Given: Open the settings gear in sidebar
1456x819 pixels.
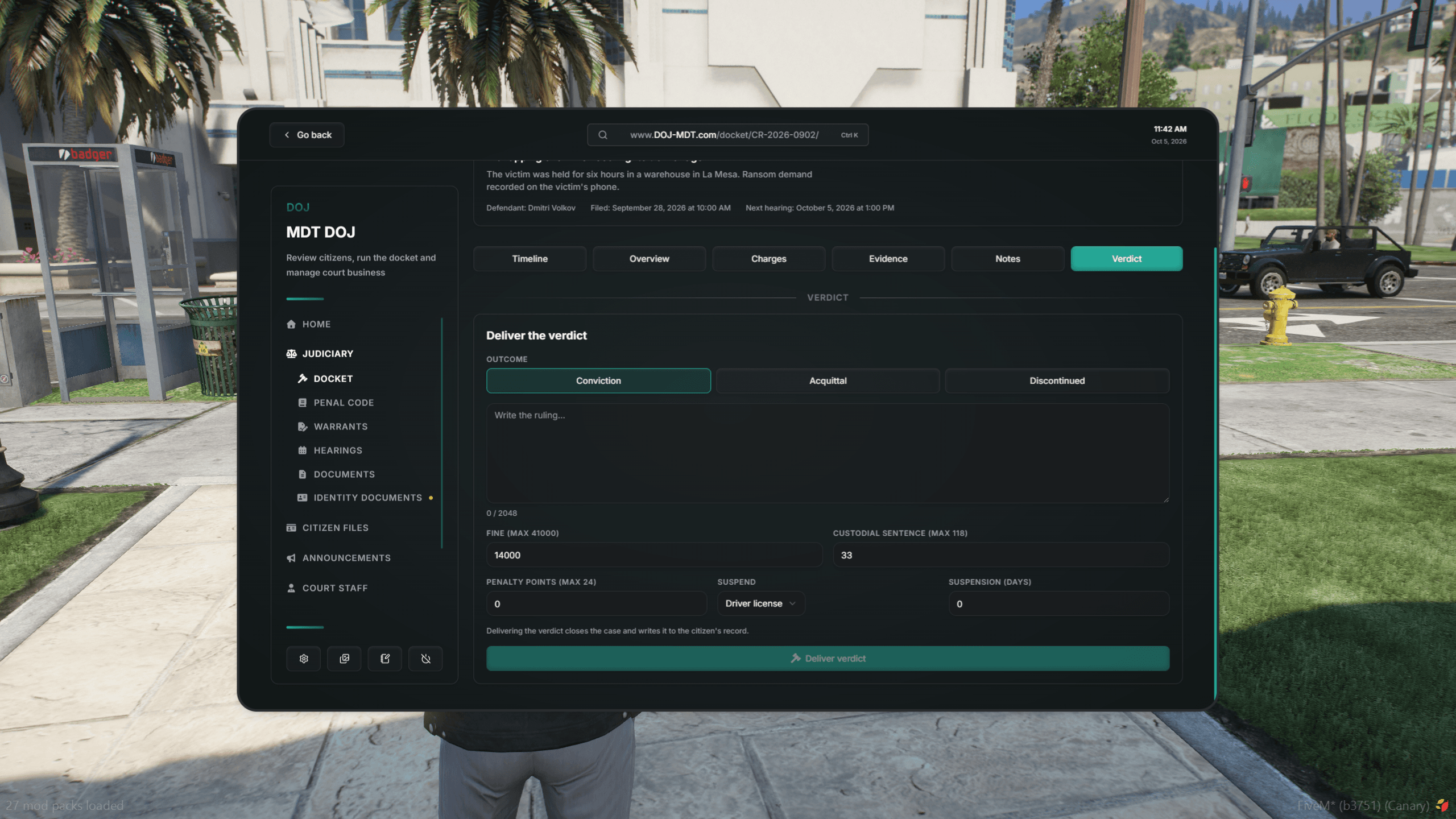Looking at the screenshot, I should 304,659.
